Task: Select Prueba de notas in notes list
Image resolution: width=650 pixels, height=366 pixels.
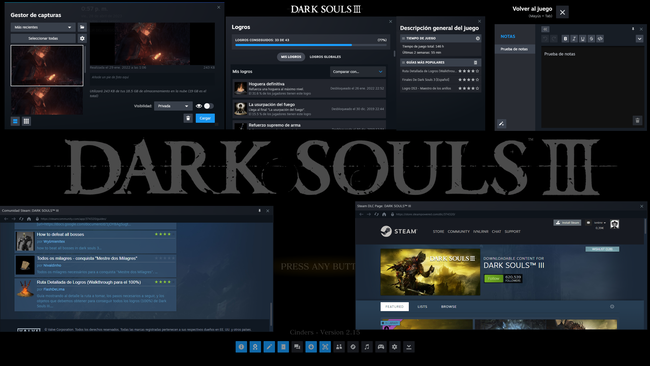Action: coord(515,49)
